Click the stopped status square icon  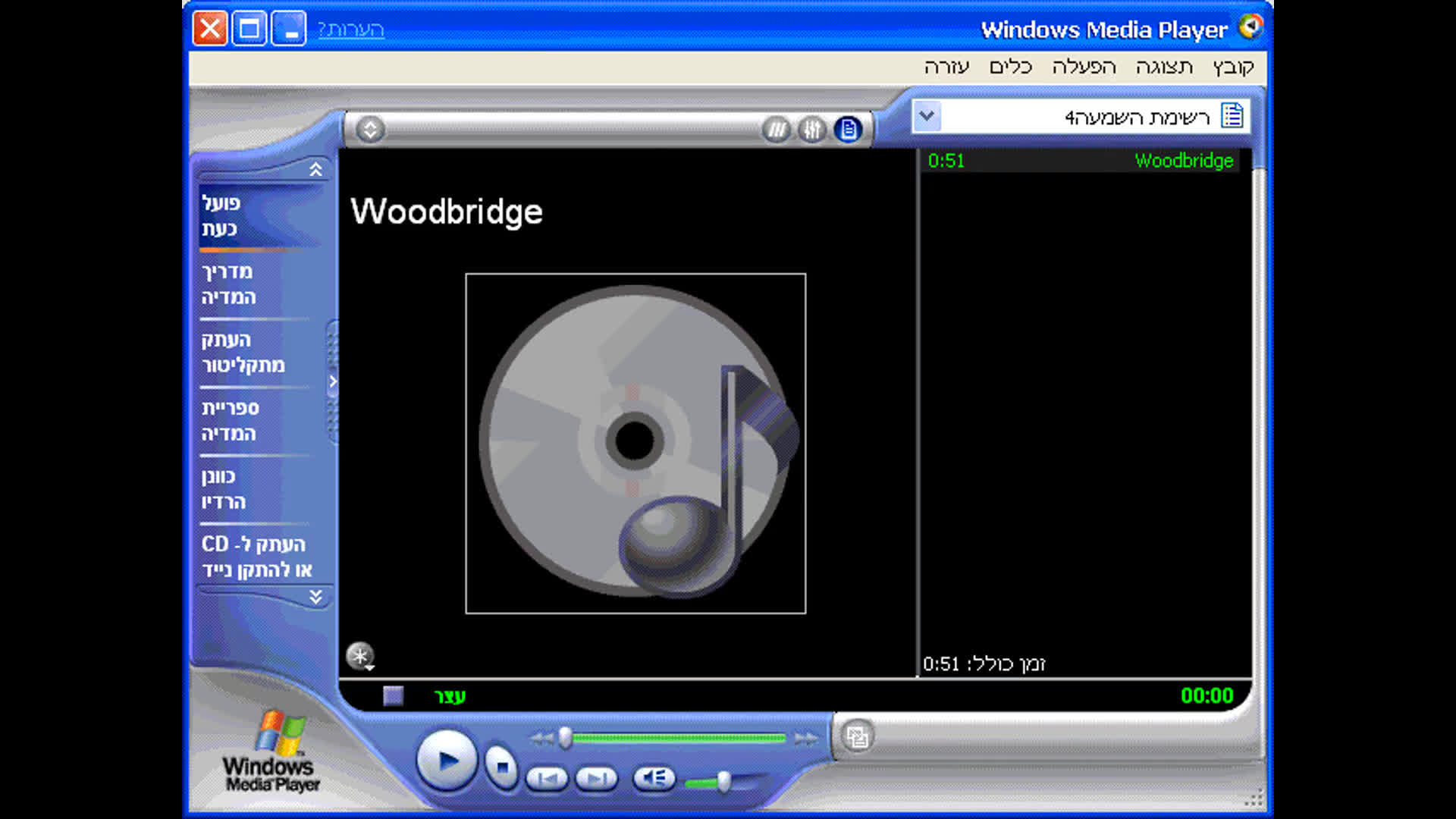click(x=393, y=696)
